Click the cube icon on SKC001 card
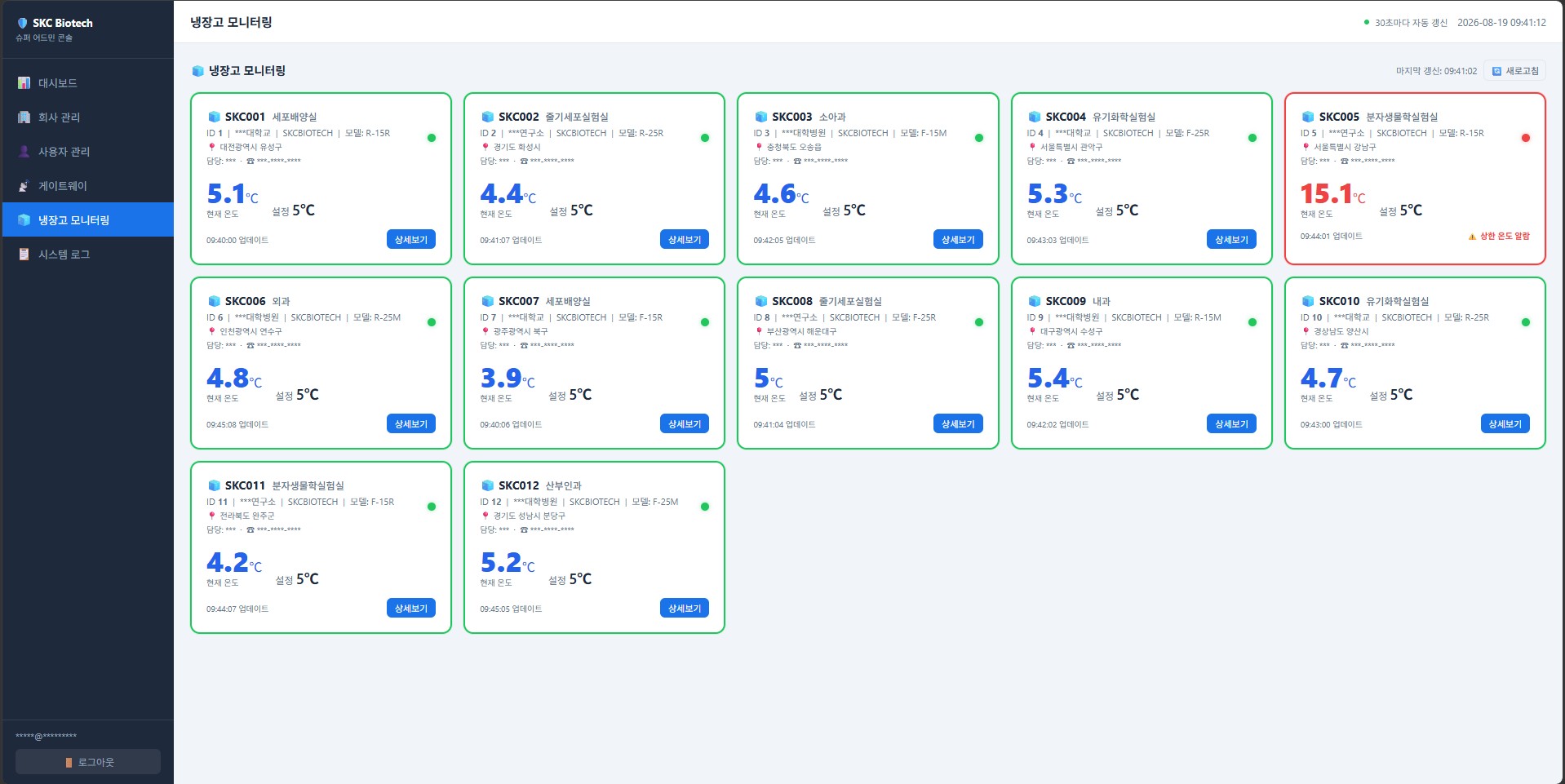Image resolution: width=1565 pixels, height=784 pixels. (214, 117)
